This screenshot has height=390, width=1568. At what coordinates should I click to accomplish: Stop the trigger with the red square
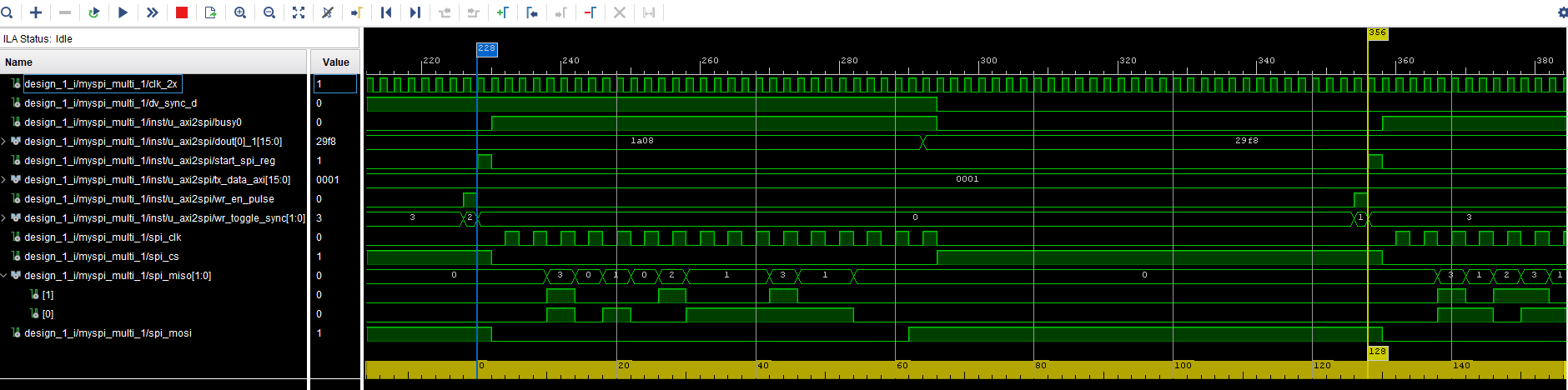click(x=181, y=12)
